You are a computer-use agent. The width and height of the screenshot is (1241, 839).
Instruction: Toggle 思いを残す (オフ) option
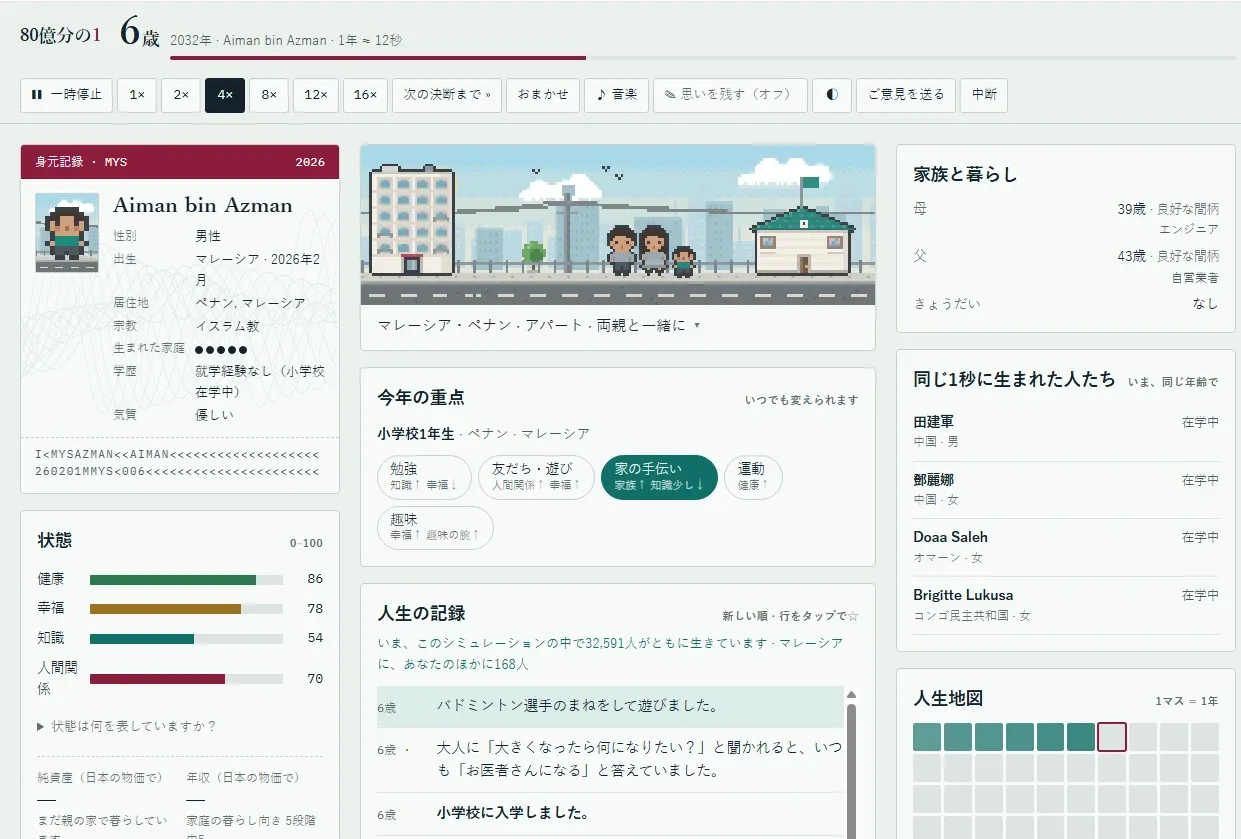(x=730, y=95)
